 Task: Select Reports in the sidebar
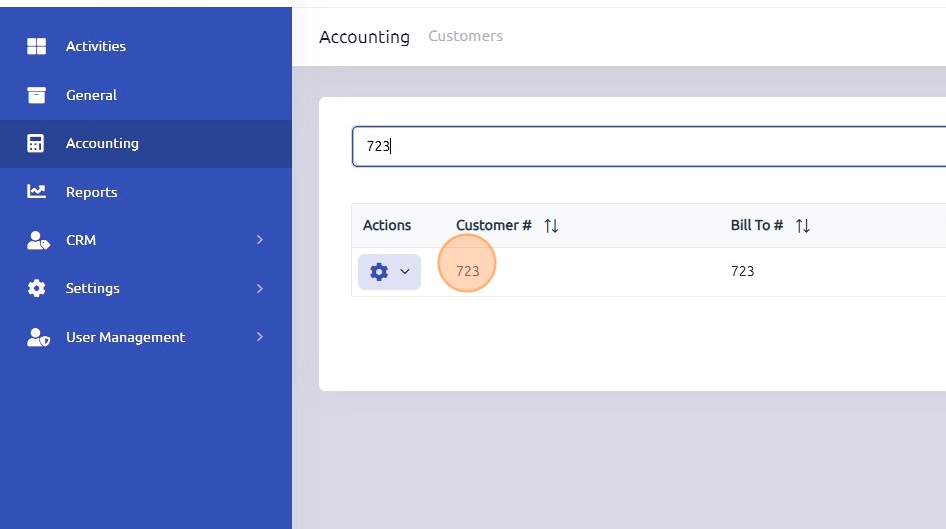91,192
